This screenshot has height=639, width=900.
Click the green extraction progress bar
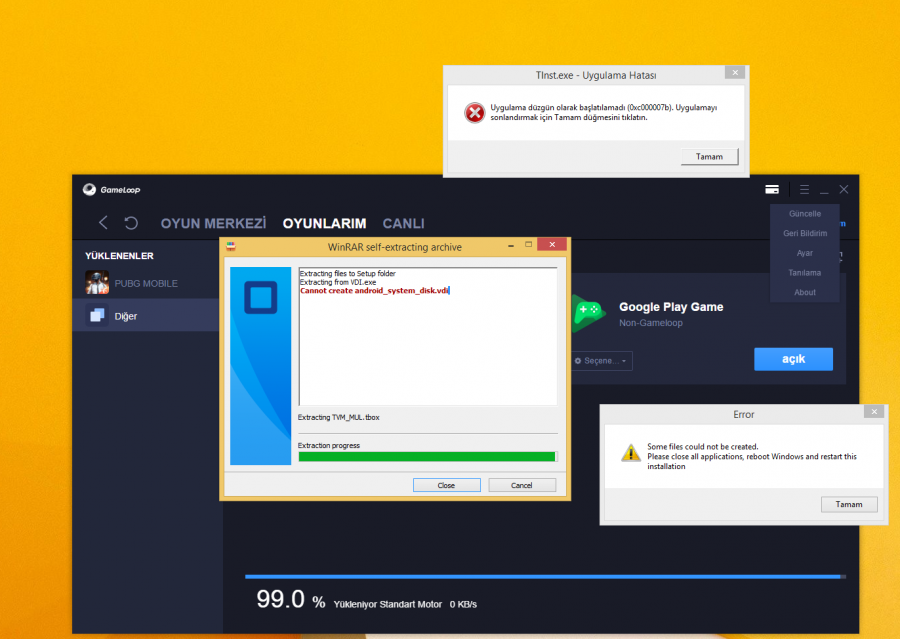(x=427, y=456)
